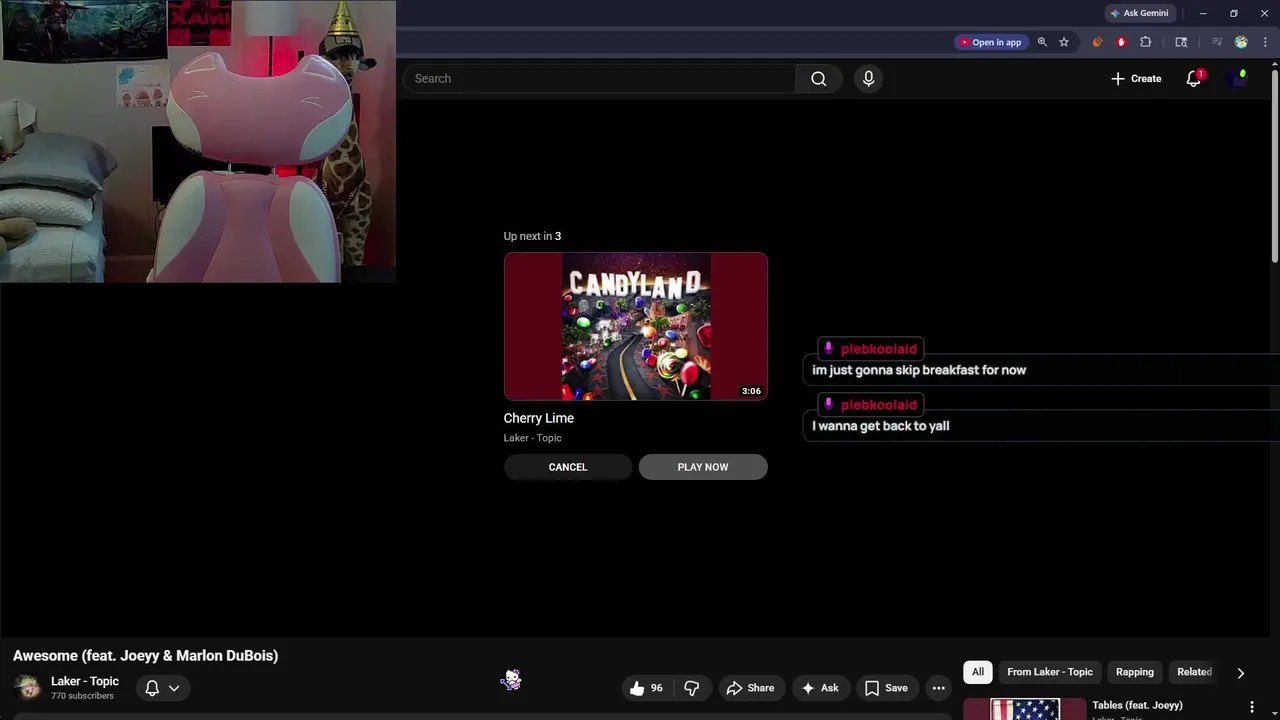Click the 770 subscribers text

pos(82,696)
